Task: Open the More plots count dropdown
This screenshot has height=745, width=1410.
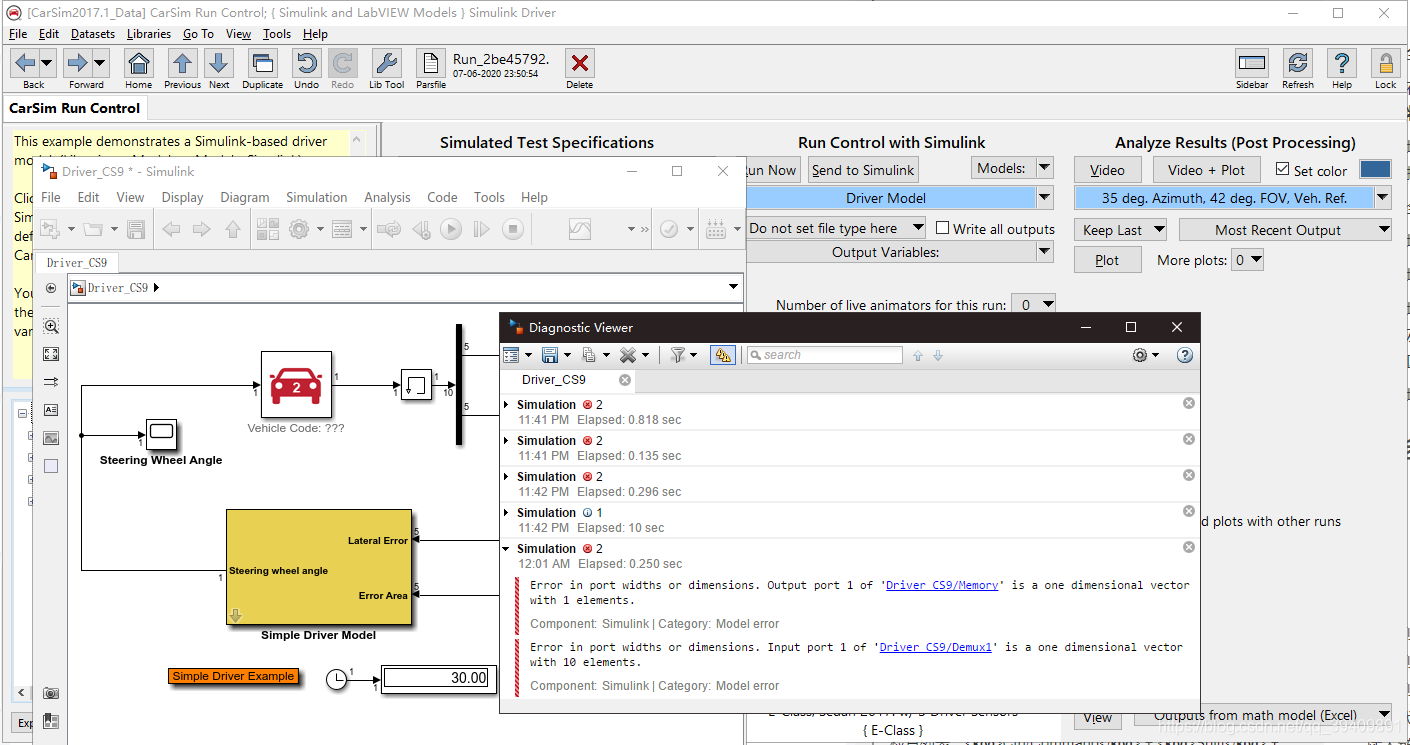Action: (1248, 260)
